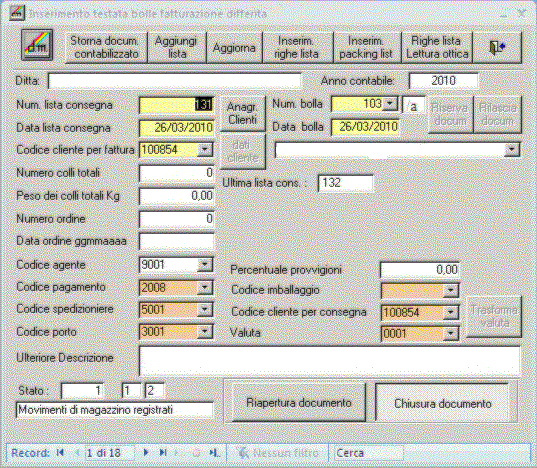Click Numero ordine field
The image size is (537, 468).
[176, 219]
